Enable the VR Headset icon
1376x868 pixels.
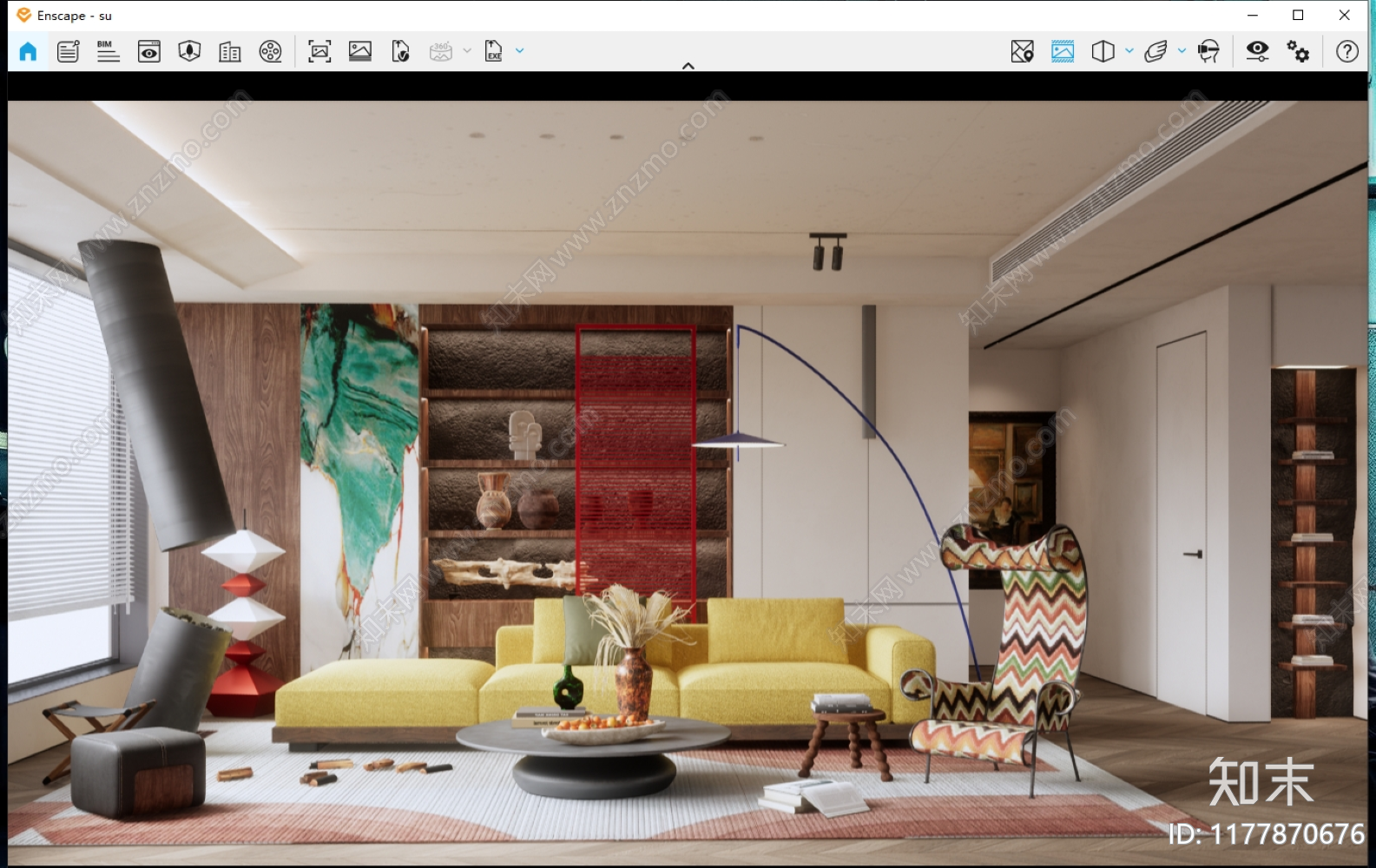[x=1208, y=51]
